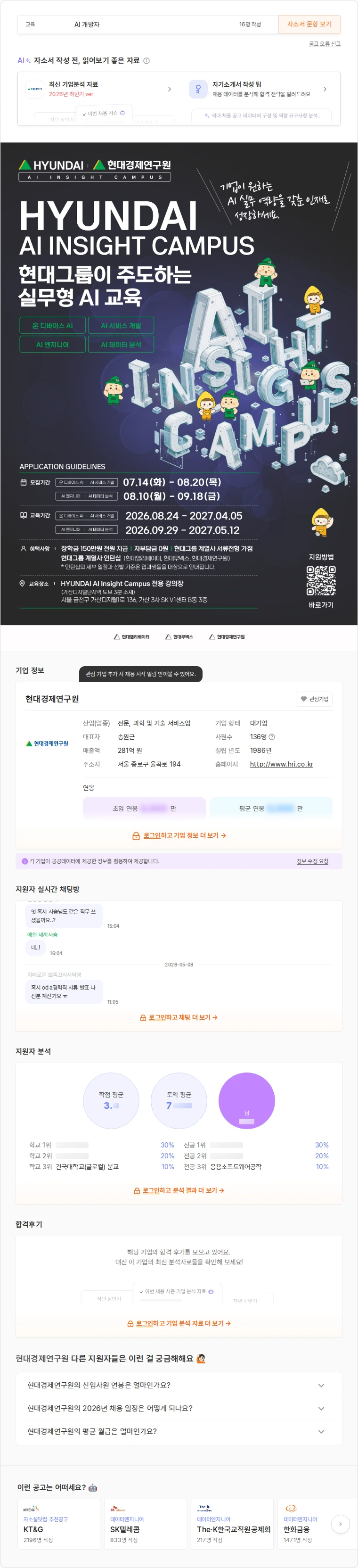Click the lightbulb icon for 자기소개서 작성 팁
Screen dimensions: 358x1568
[198, 90]
